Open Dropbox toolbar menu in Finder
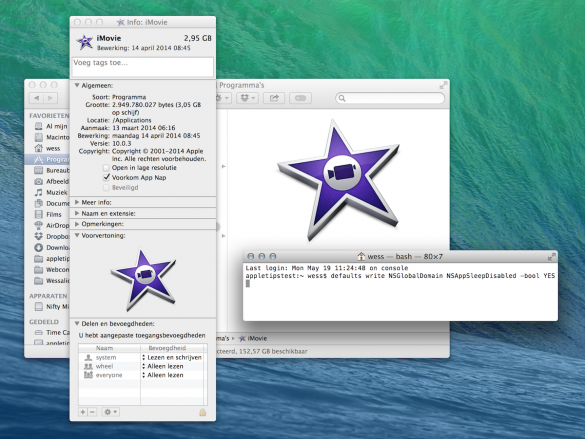This screenshot has height=439, width=585. coord(247,98)
